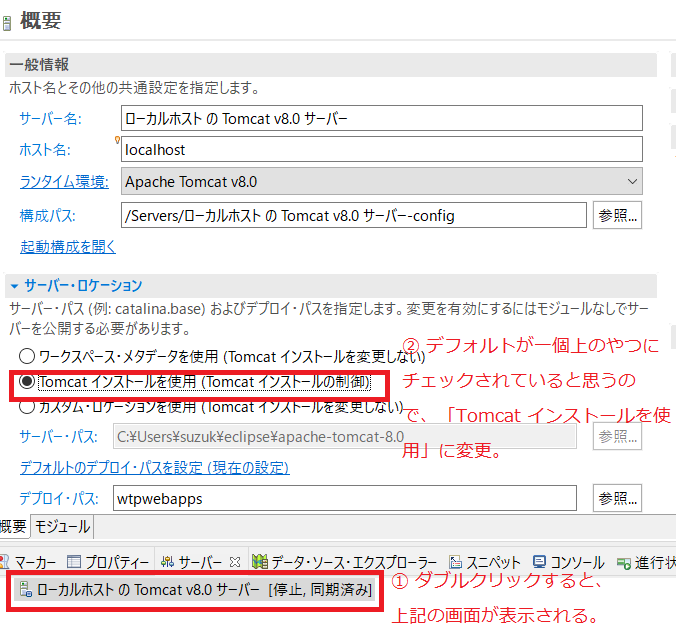676x634 pixels.
Task: Select Tomcat インストールを使用 radio button
Action: (x=27, y=381)
